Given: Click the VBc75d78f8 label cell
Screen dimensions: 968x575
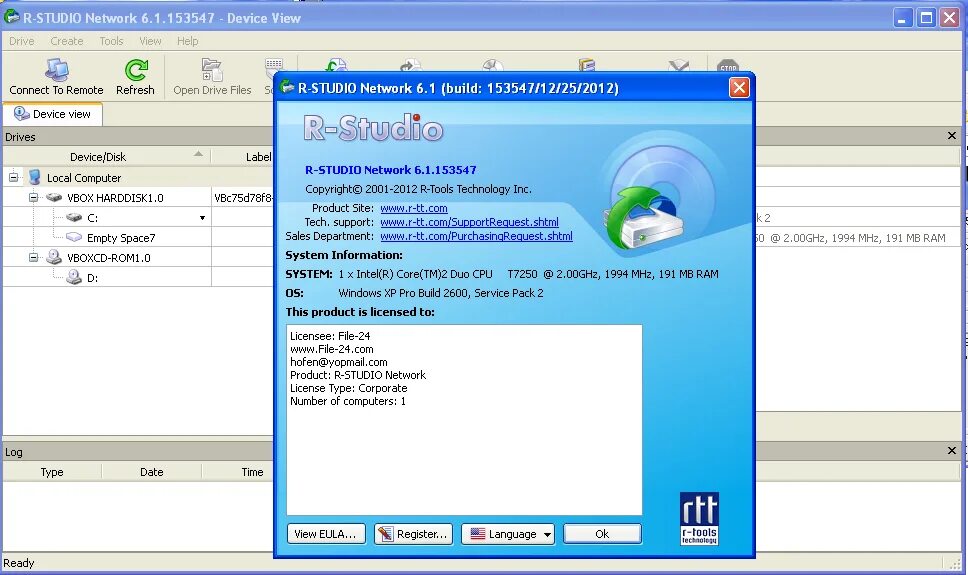Looking at the screenshot, I should pos(243,198).
